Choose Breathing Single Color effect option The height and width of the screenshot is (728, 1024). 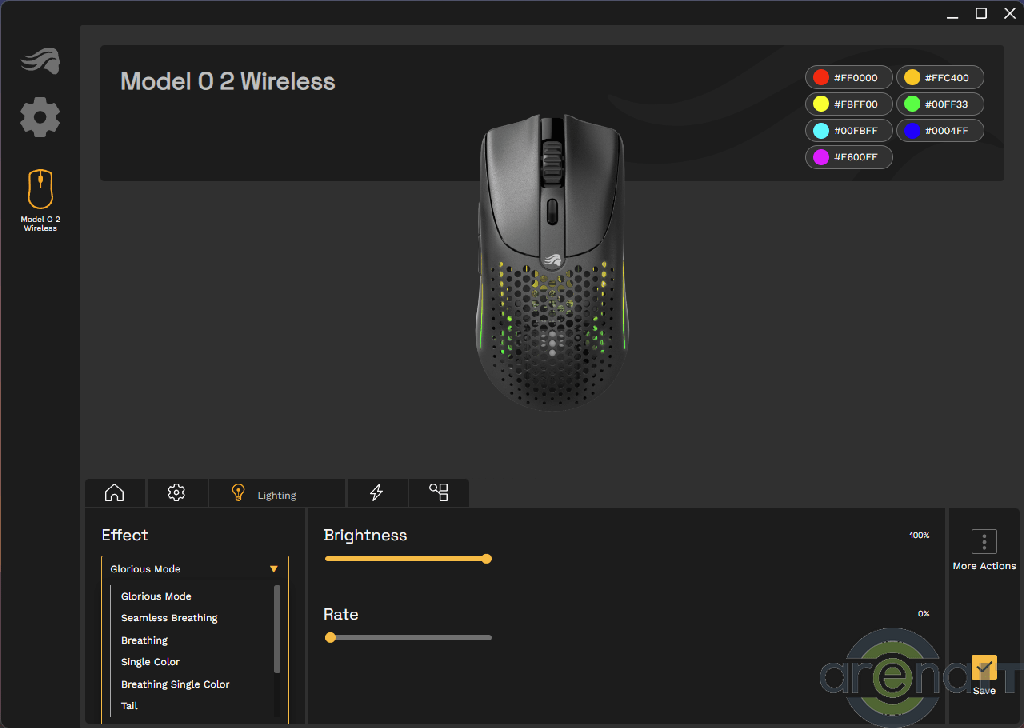(x=175, y=684)
